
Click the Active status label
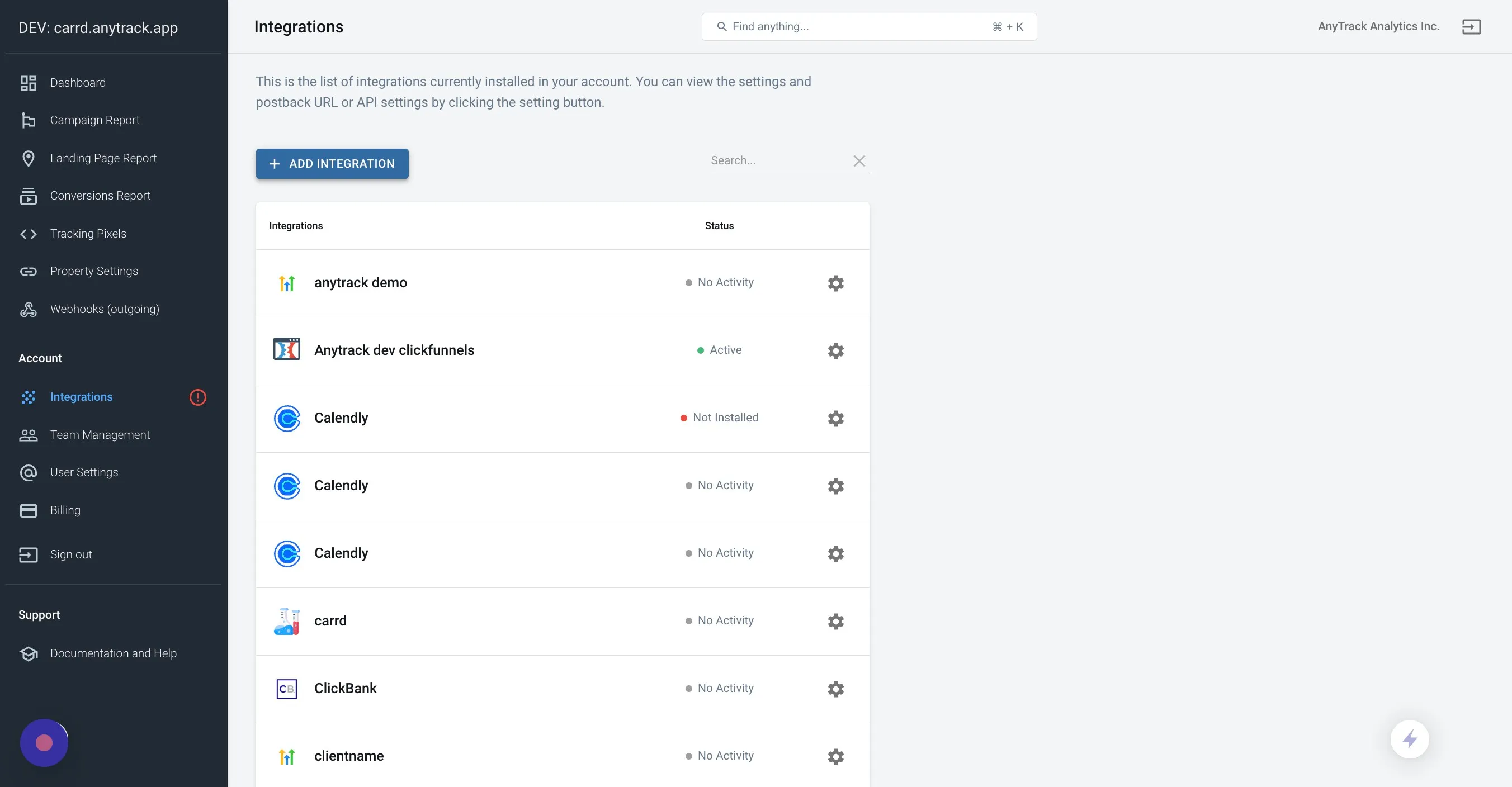coord(725,350)
